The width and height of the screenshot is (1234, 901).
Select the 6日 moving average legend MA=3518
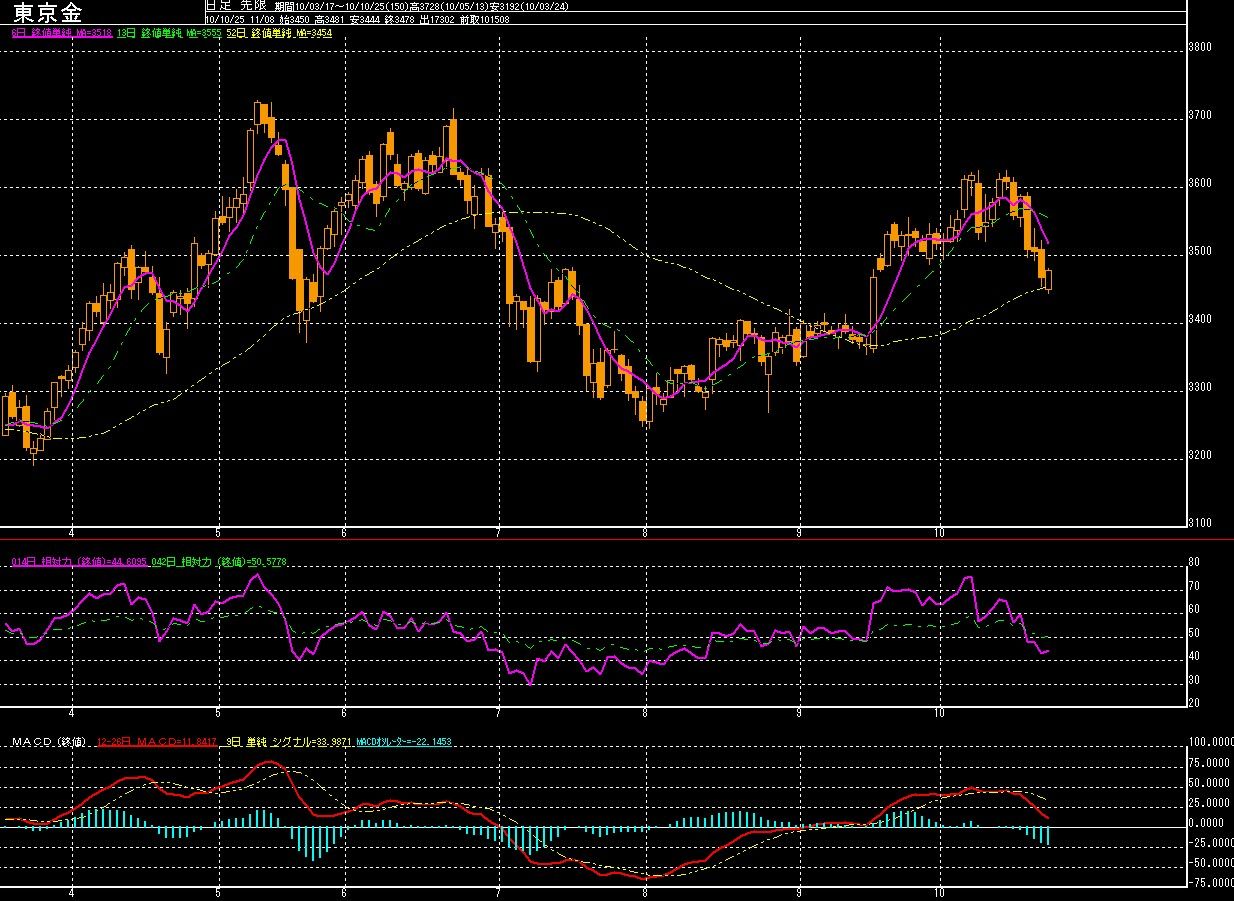coord(60,33)
